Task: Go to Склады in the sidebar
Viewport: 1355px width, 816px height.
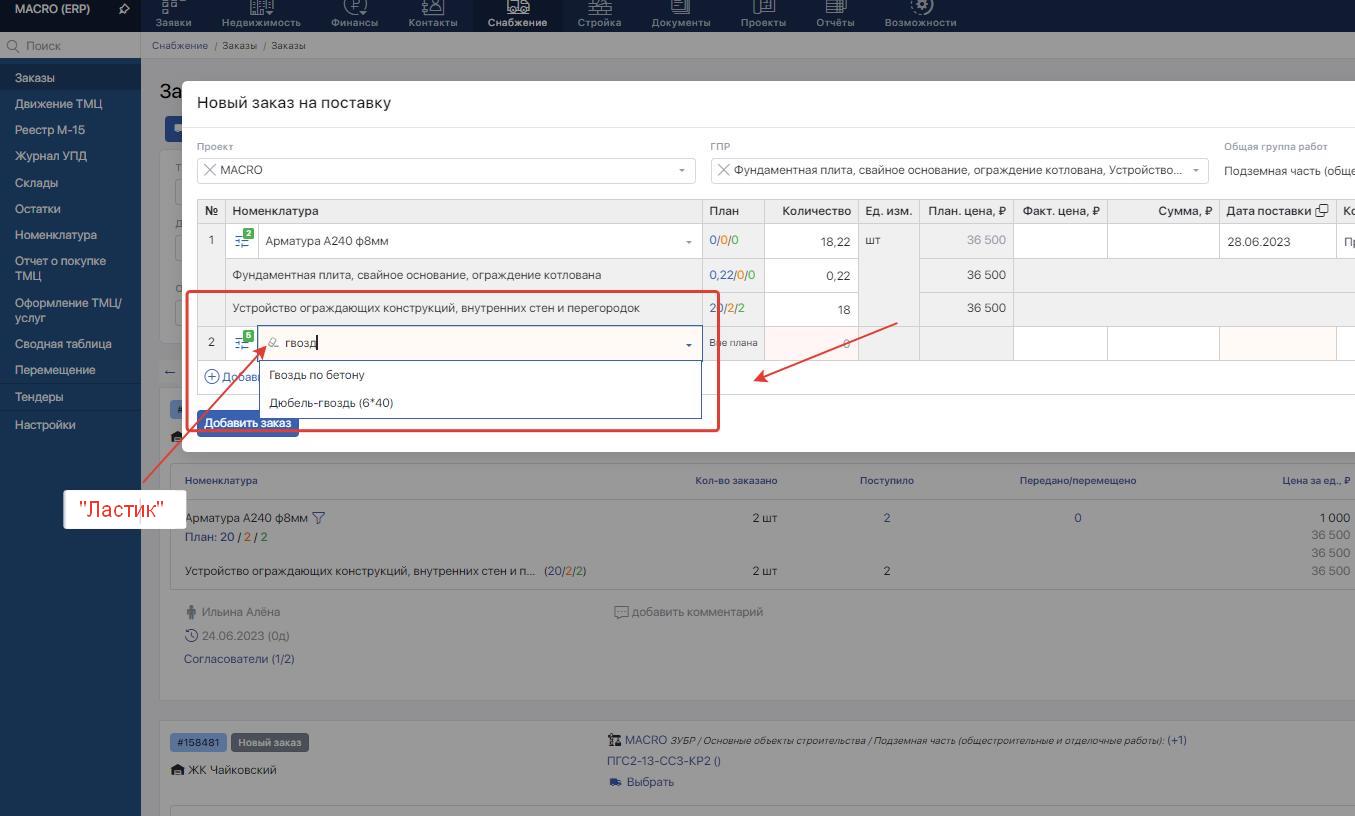Action: pos(36,183)
